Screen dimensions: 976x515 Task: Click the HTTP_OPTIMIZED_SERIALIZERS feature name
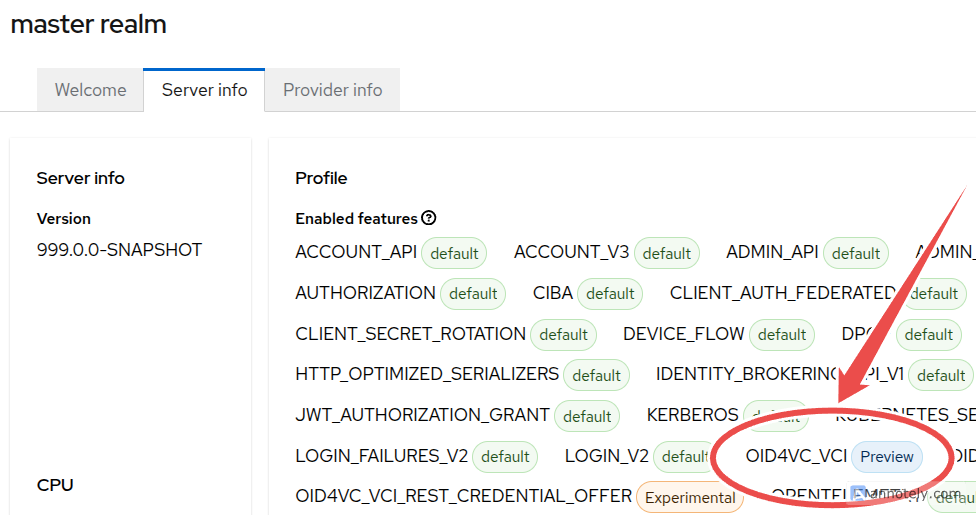427,374
